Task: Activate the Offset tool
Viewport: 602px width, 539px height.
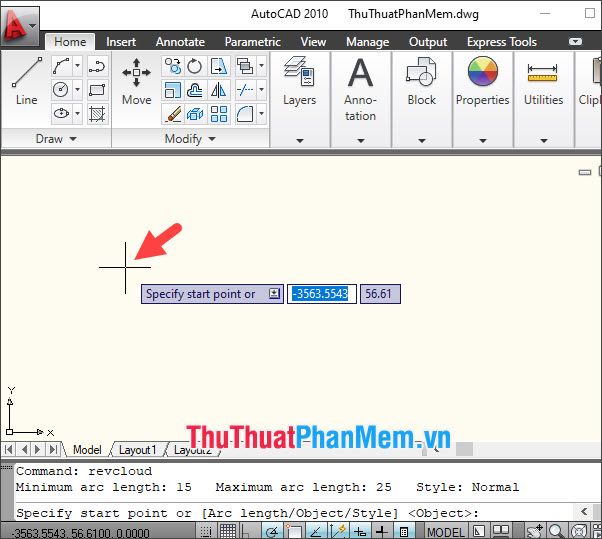Action: 195,90
